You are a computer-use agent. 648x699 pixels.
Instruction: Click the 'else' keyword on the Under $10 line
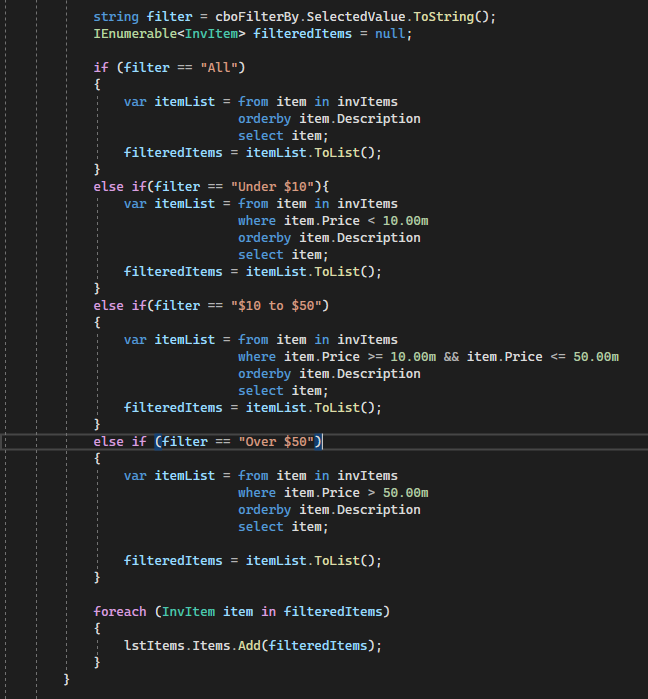point(108,187)
